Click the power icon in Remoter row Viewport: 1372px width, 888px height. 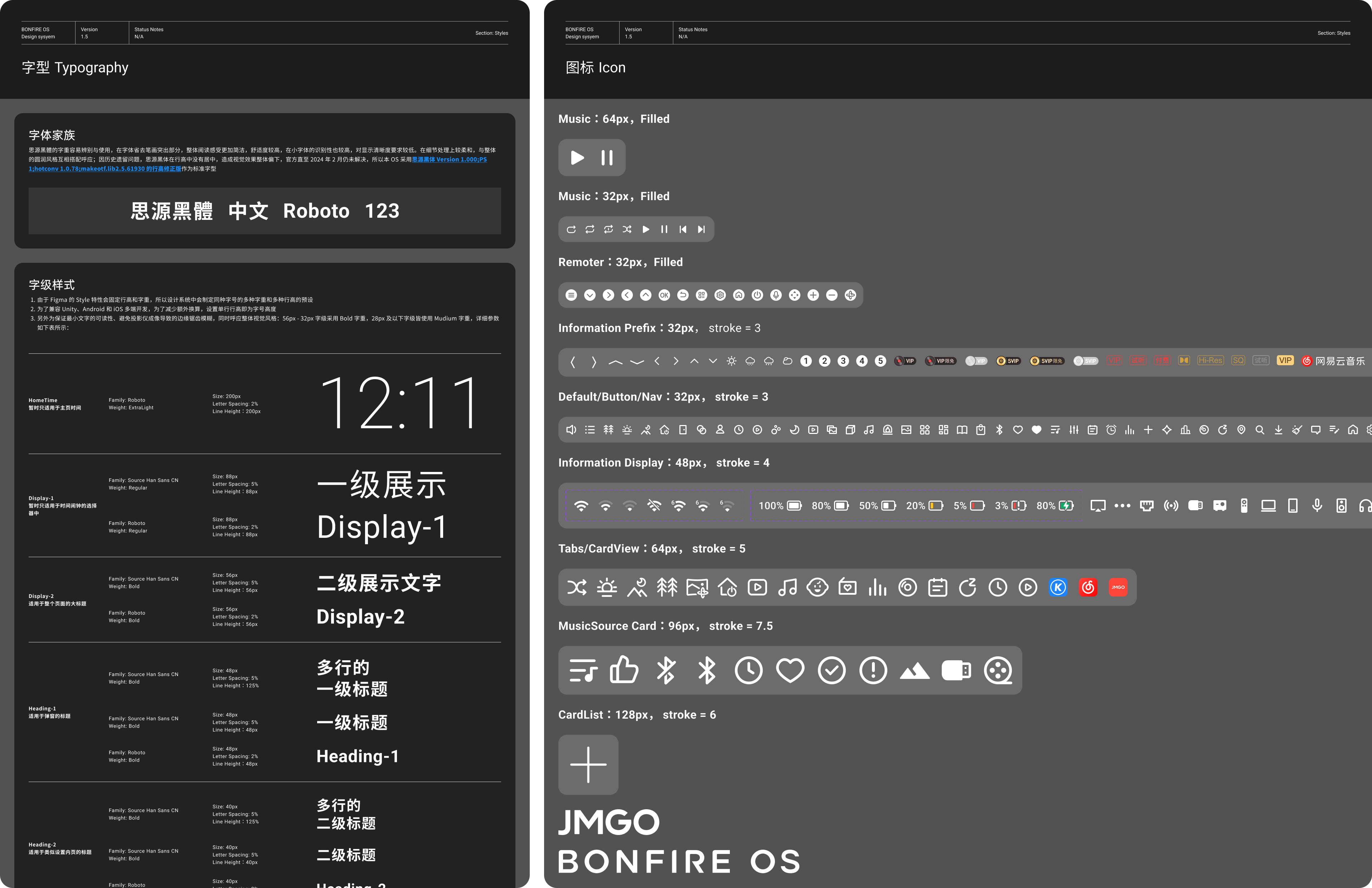click(x=757, y=295)
